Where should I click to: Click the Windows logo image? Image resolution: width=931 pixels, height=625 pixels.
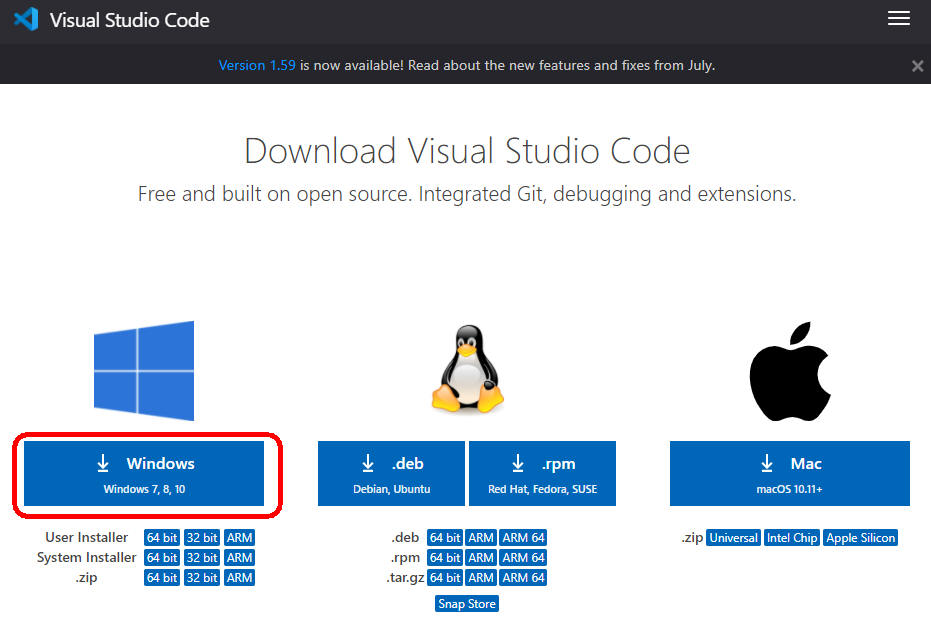coord(144,370)
